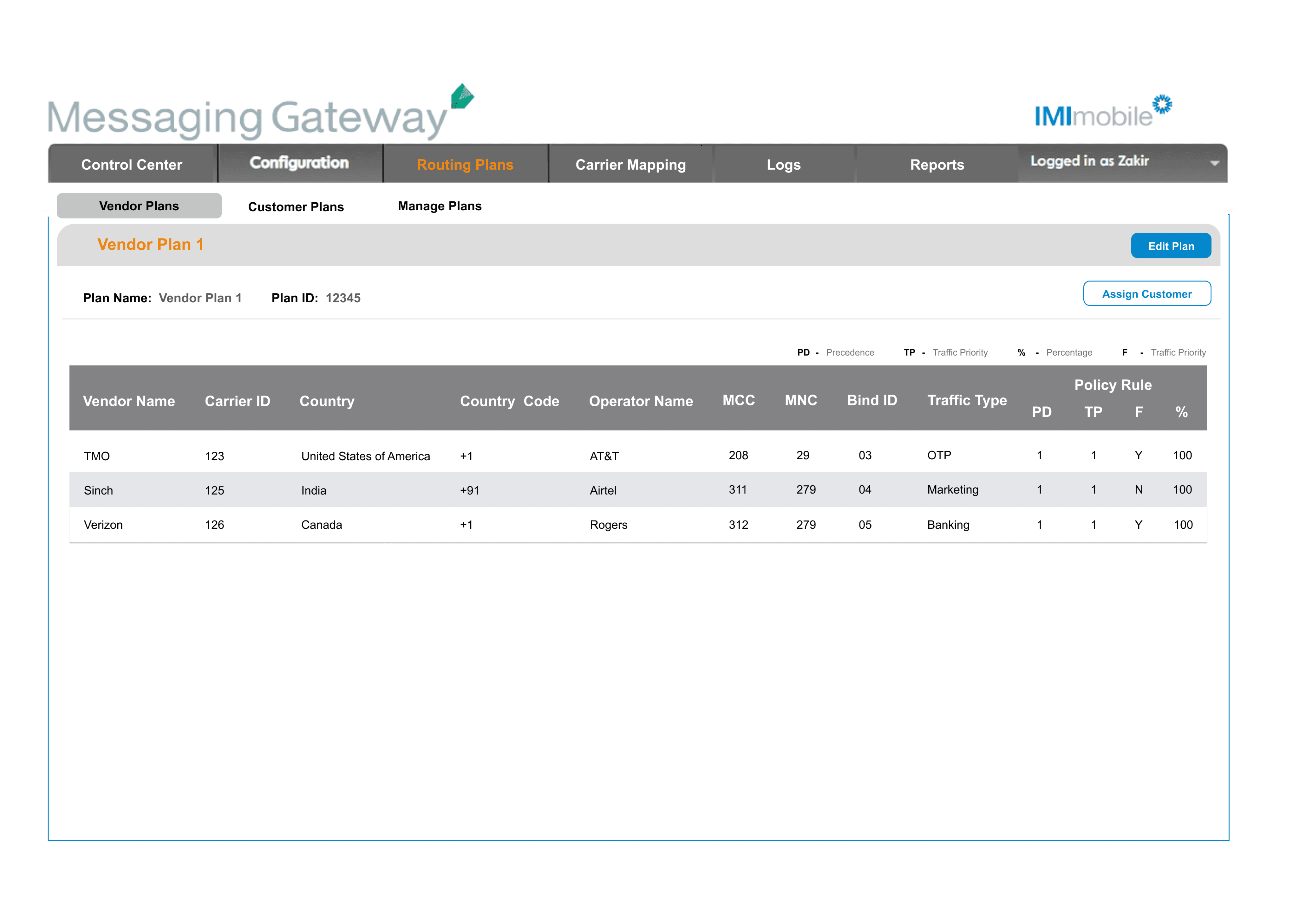The image size is (1299, 924).
Task: Click the Logged in as Zakir label
Action: [1089, 161]
